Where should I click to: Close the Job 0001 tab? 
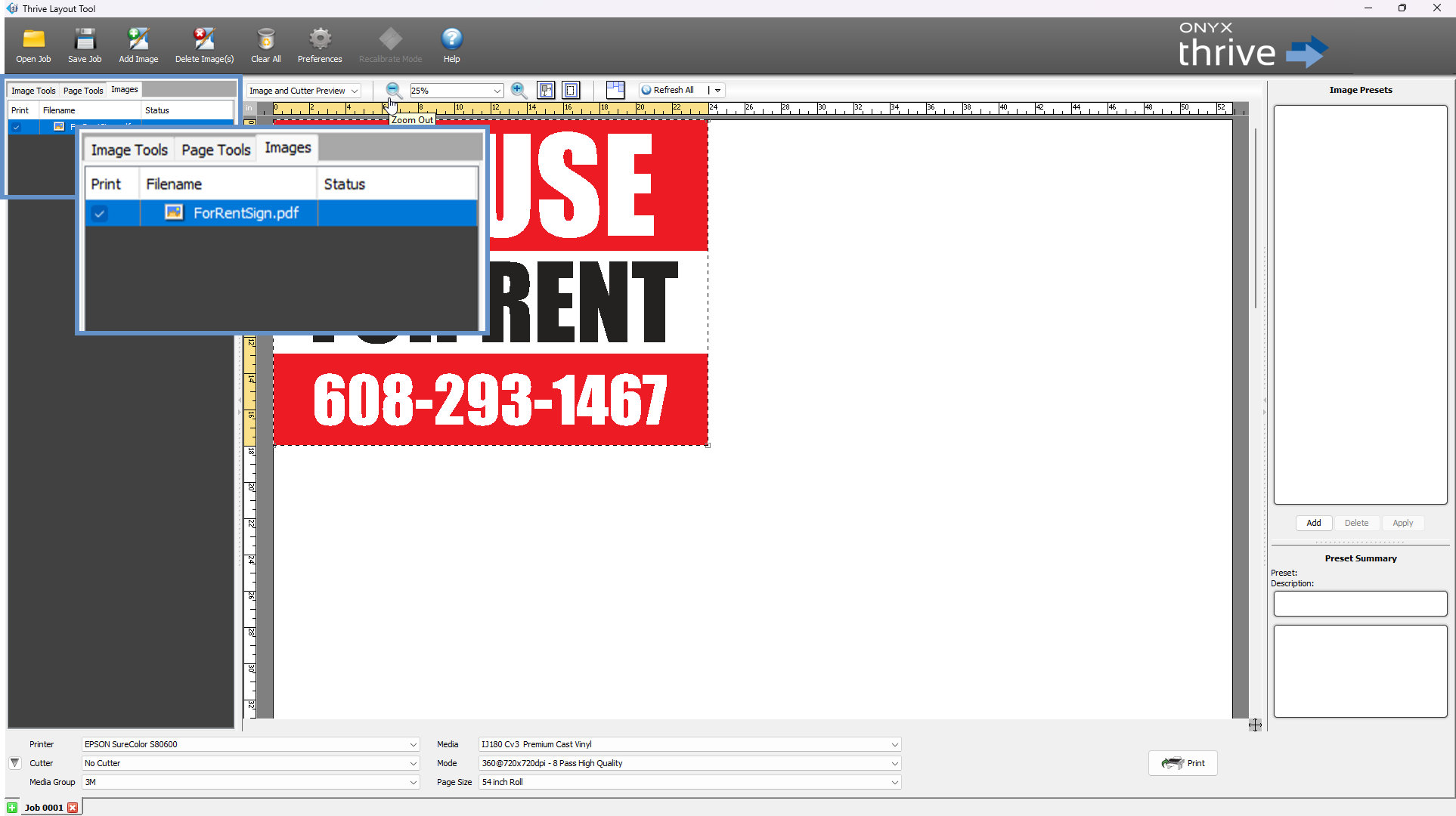[73, 808]
